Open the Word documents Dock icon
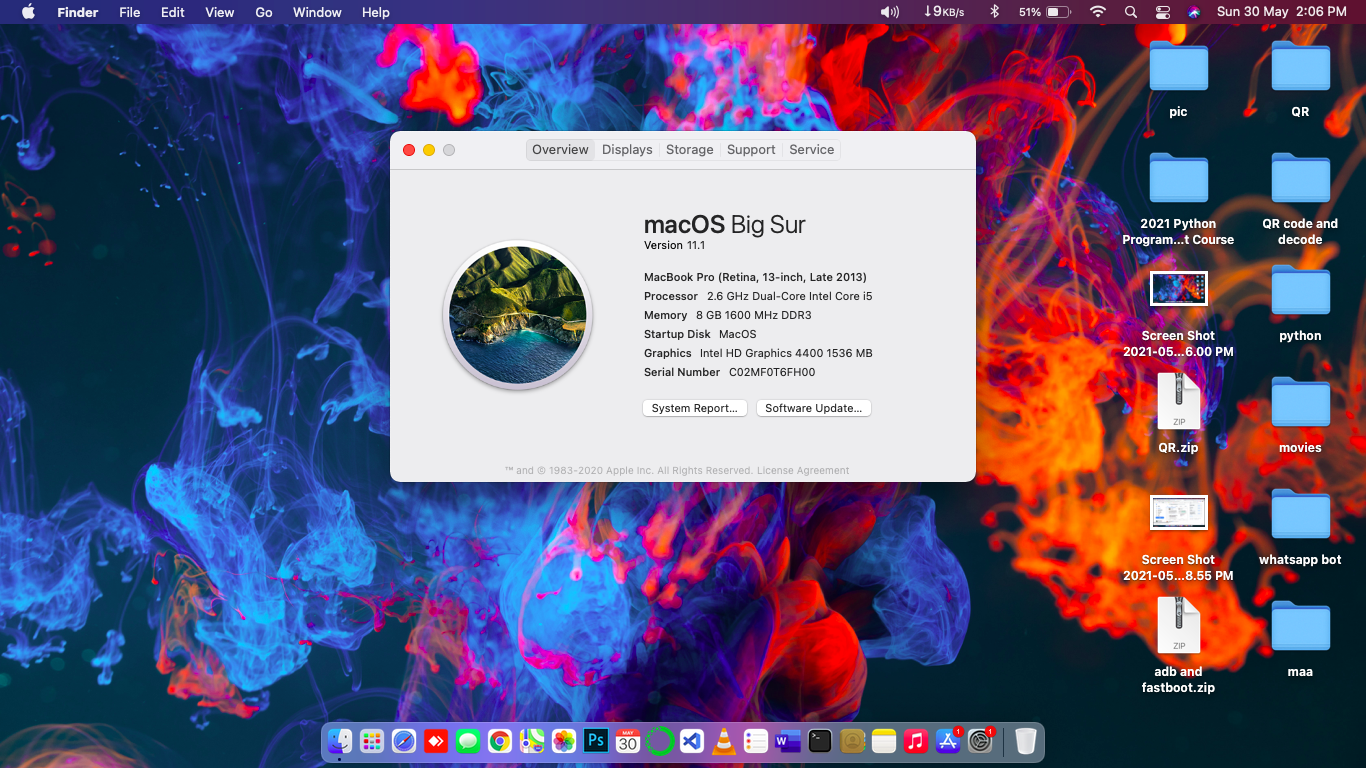The image size is (1366, 768). point(788,741)
